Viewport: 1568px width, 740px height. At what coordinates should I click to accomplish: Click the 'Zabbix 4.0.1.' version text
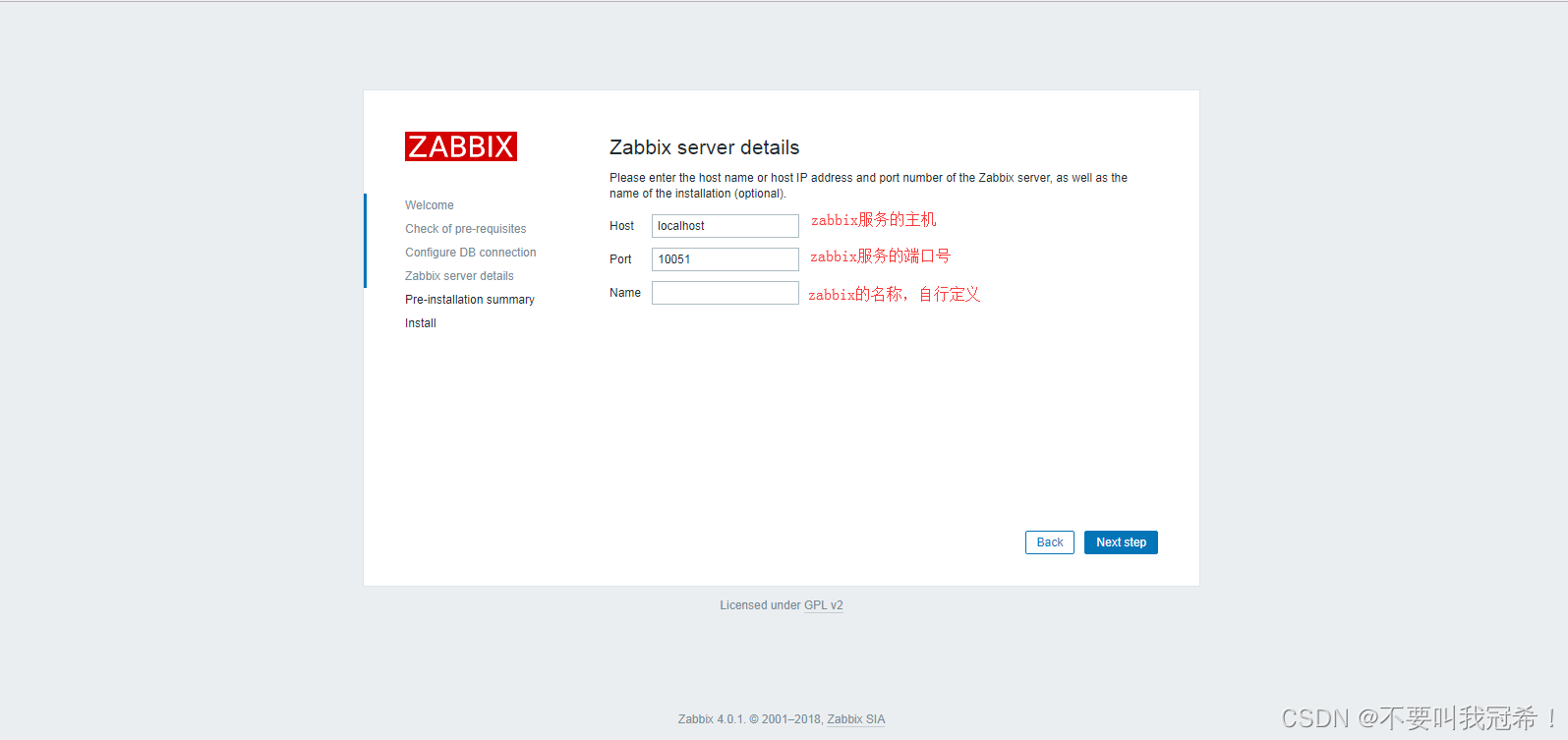coord(712,719)
